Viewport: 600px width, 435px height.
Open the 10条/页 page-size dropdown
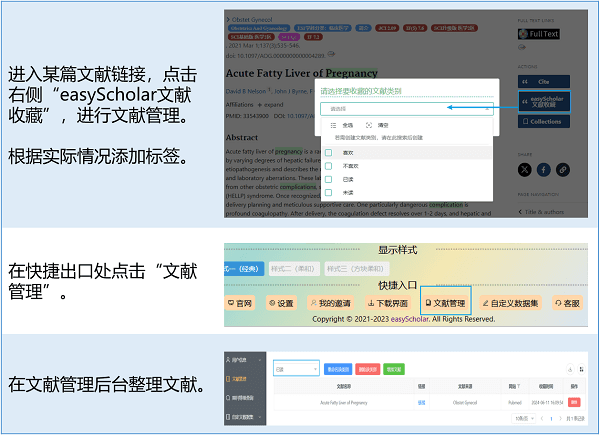point(523,419)
